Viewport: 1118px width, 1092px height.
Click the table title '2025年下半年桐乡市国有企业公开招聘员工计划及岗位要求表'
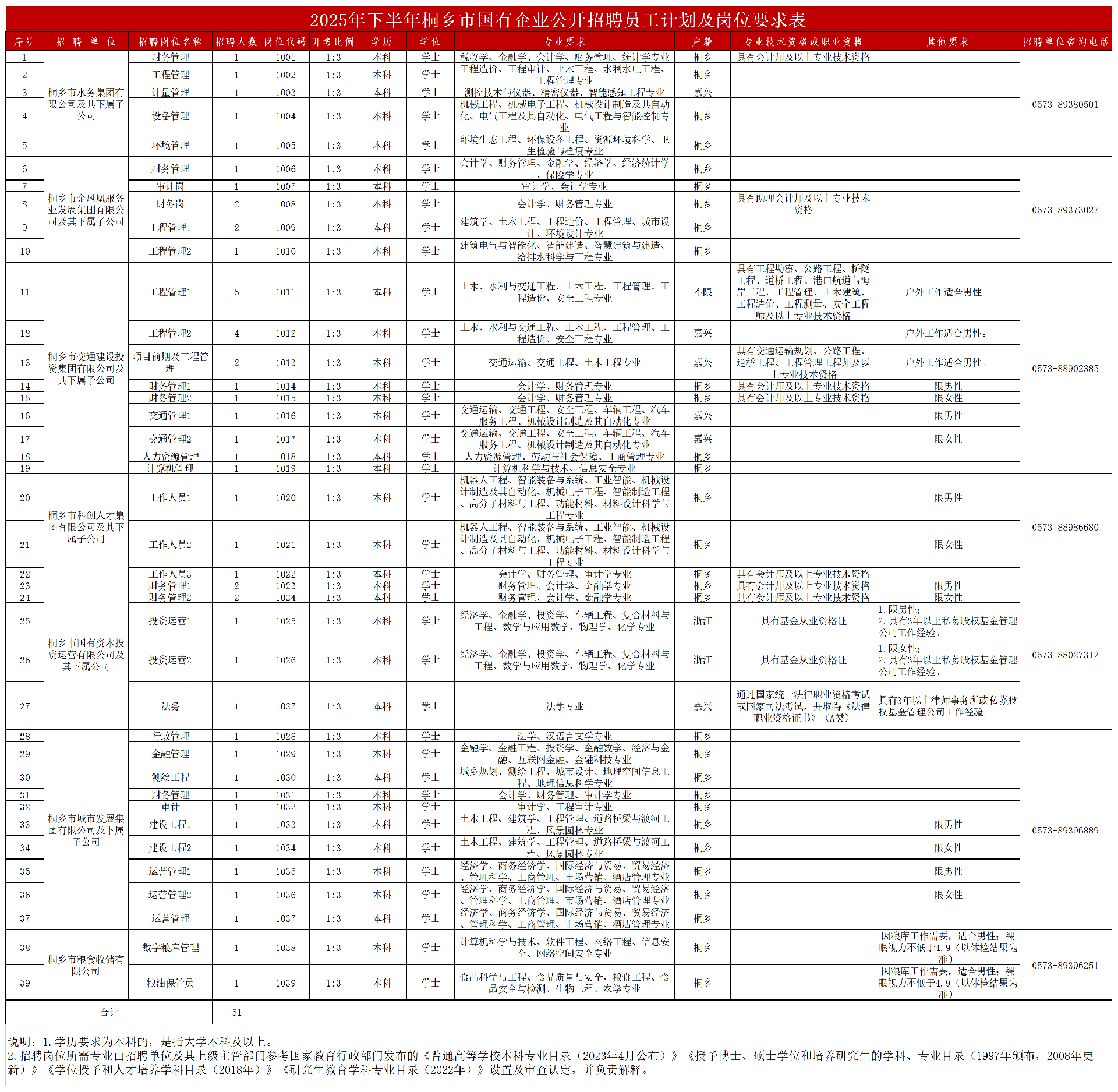(558, 20)
